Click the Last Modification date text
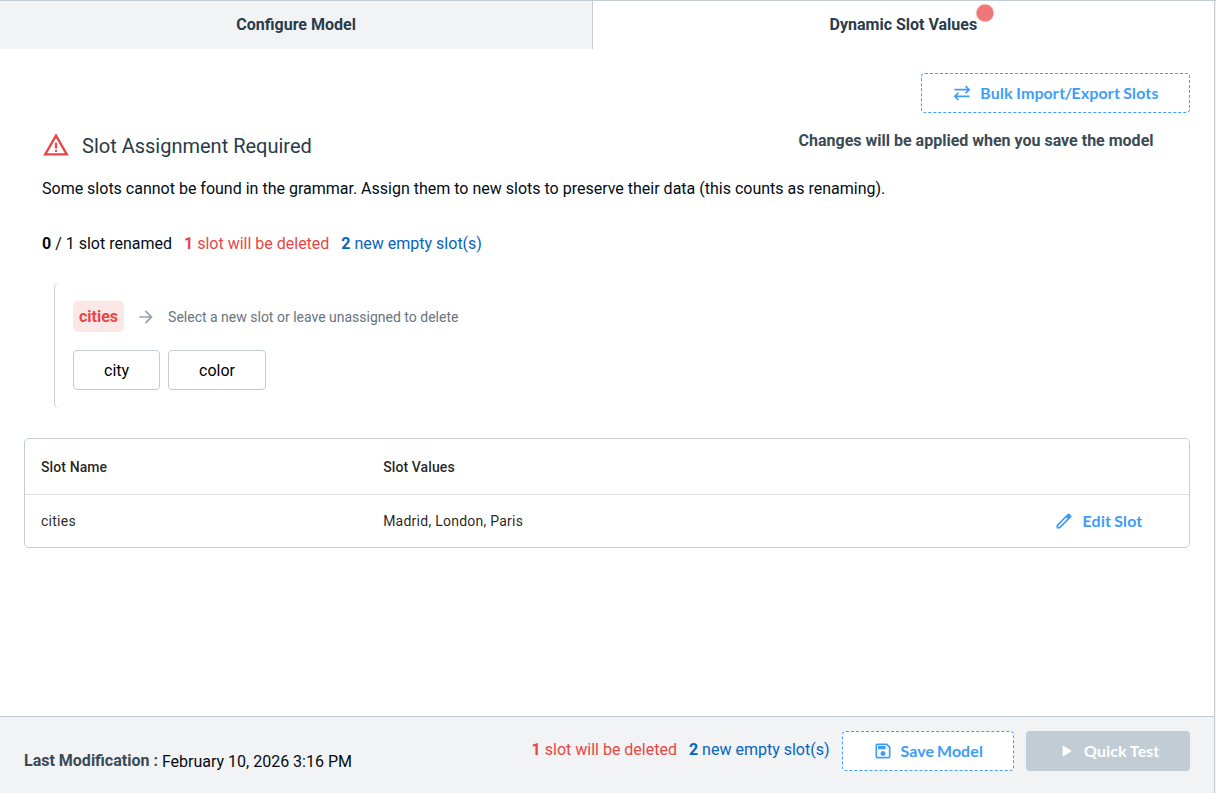 click(x=257, y=761)
